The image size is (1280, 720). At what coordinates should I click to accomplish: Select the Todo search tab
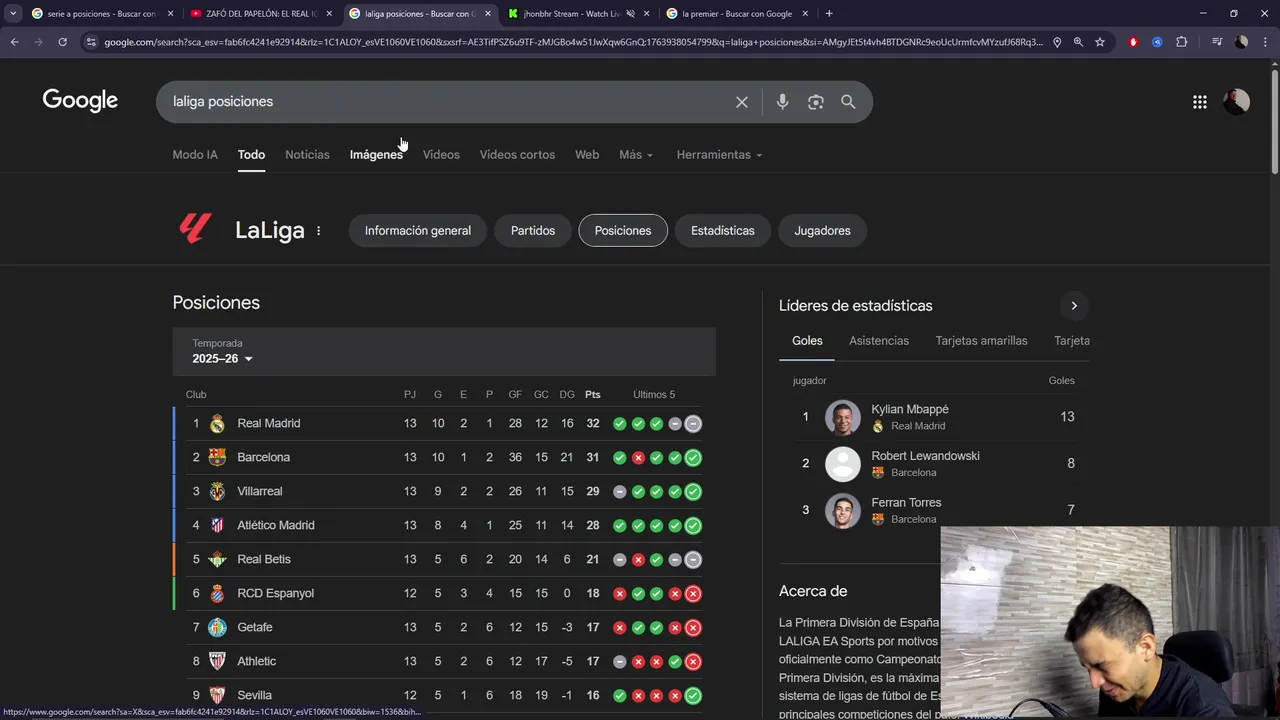coord(251,155)
